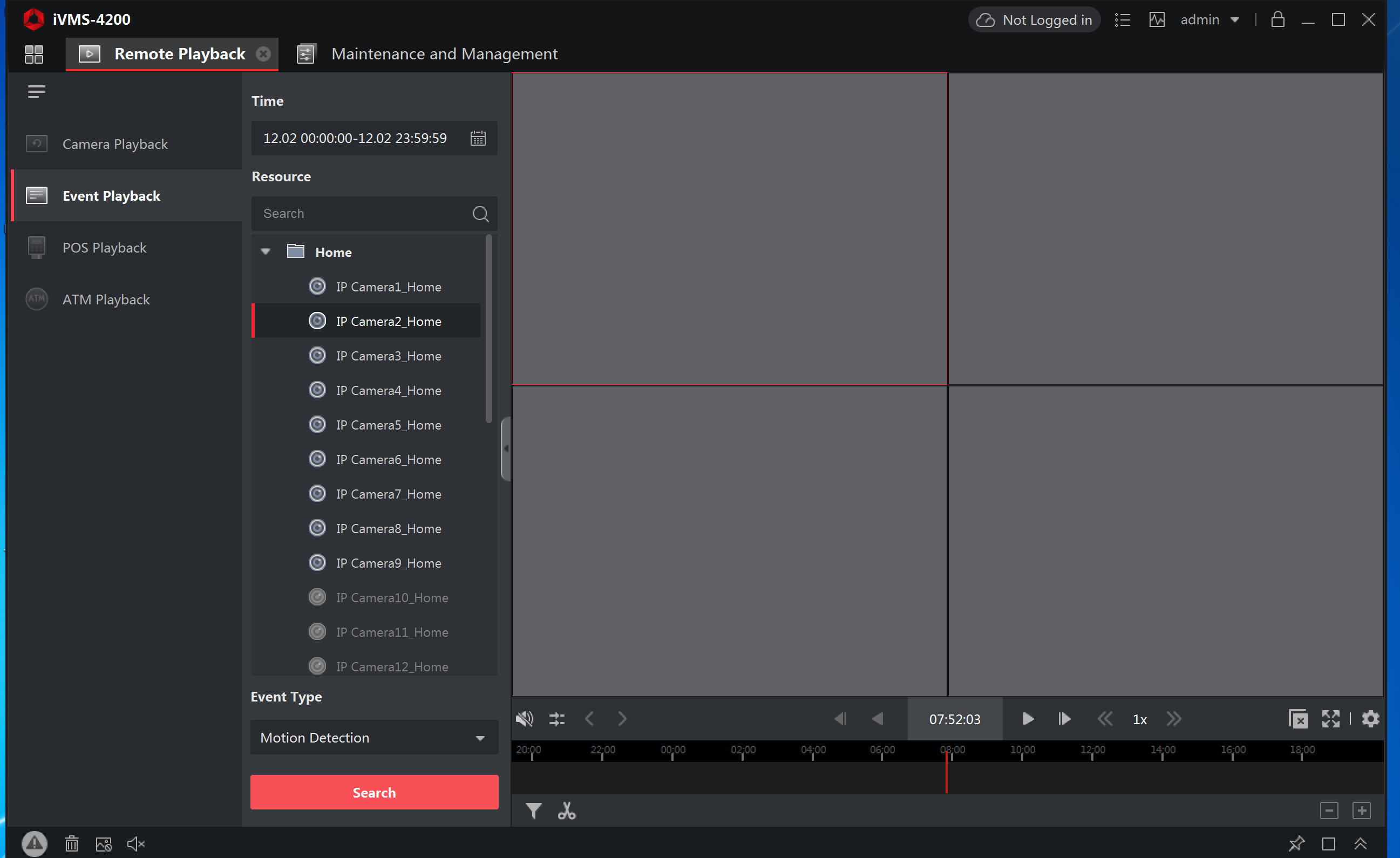Collapse the Home resource folder
The image size is (1400, 858).
pyautogui.click(x=266, y=250)
